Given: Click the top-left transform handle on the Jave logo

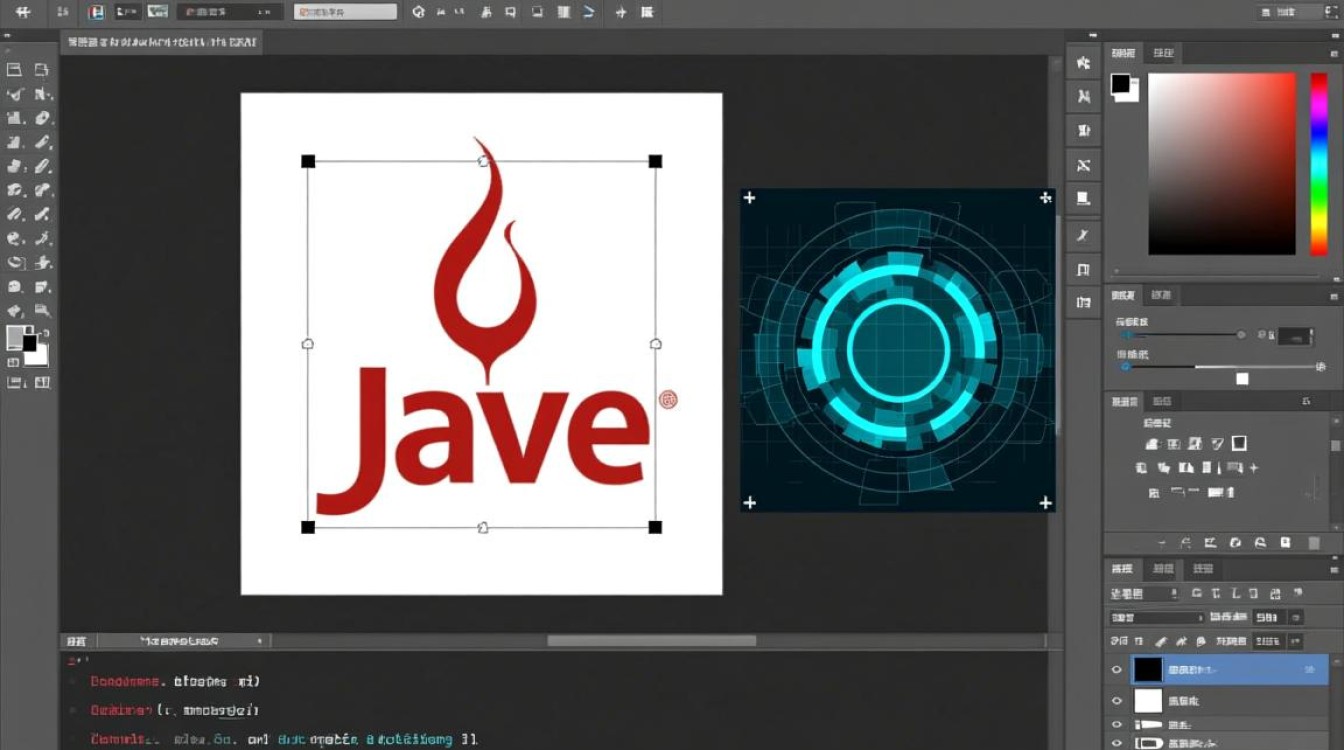Looking at the screenshot, I should coord(308,161).
